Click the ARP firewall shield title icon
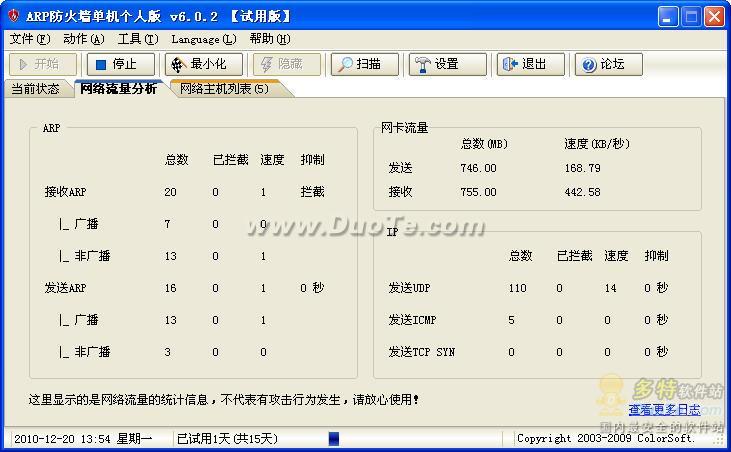This screenshot has width=731, height=452. [14, 16]
